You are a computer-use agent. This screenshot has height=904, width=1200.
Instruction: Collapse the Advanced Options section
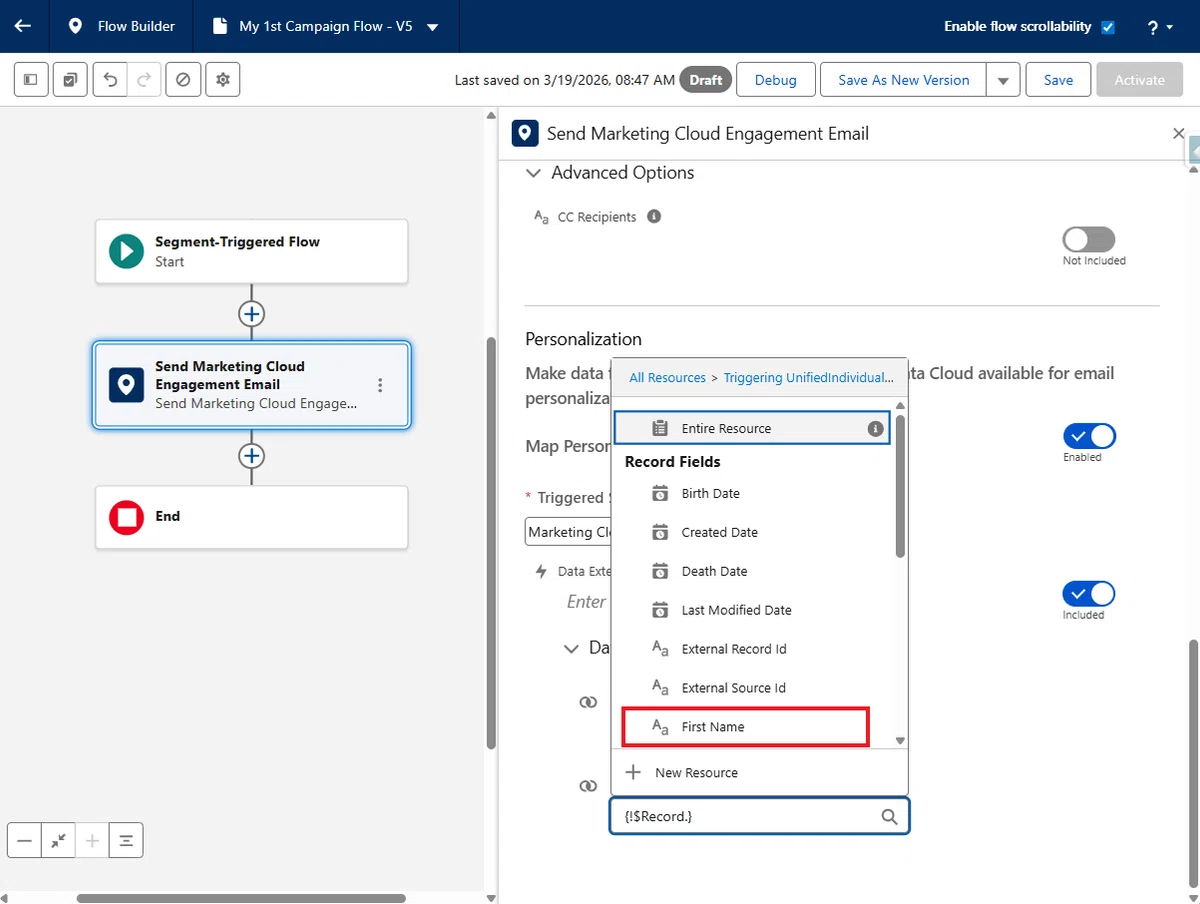point(533,173)
